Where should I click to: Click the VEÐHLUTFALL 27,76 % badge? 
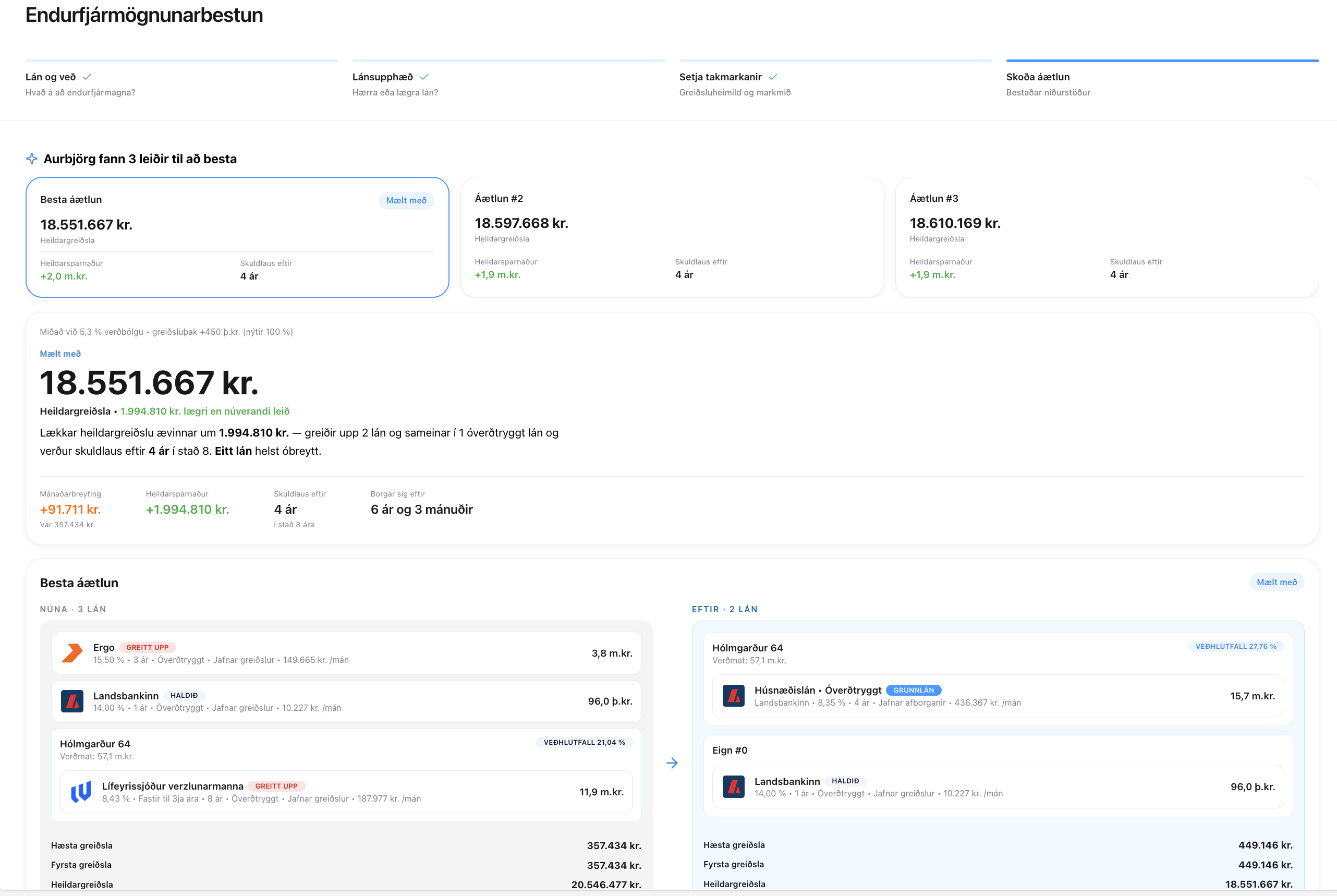(1236, 646)
